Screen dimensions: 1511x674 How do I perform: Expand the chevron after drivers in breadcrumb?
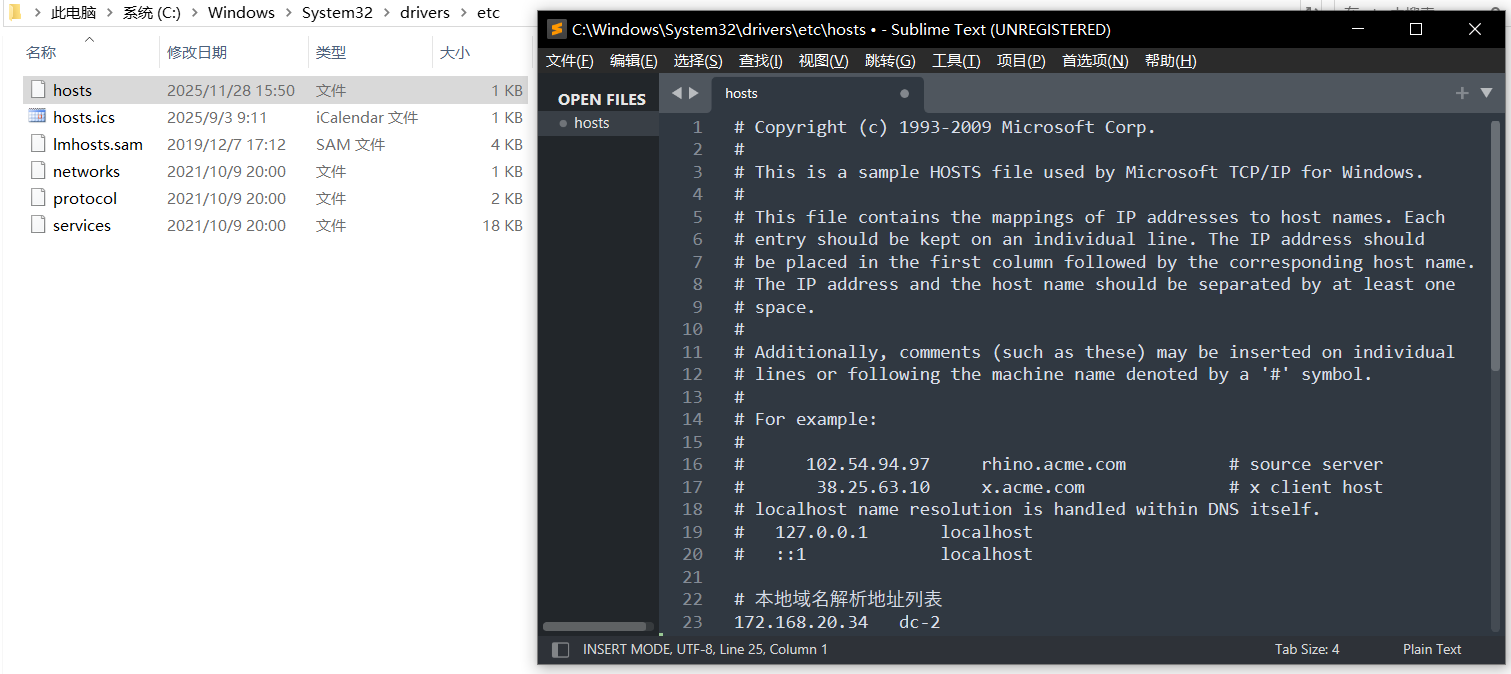(x=464, y=13)
